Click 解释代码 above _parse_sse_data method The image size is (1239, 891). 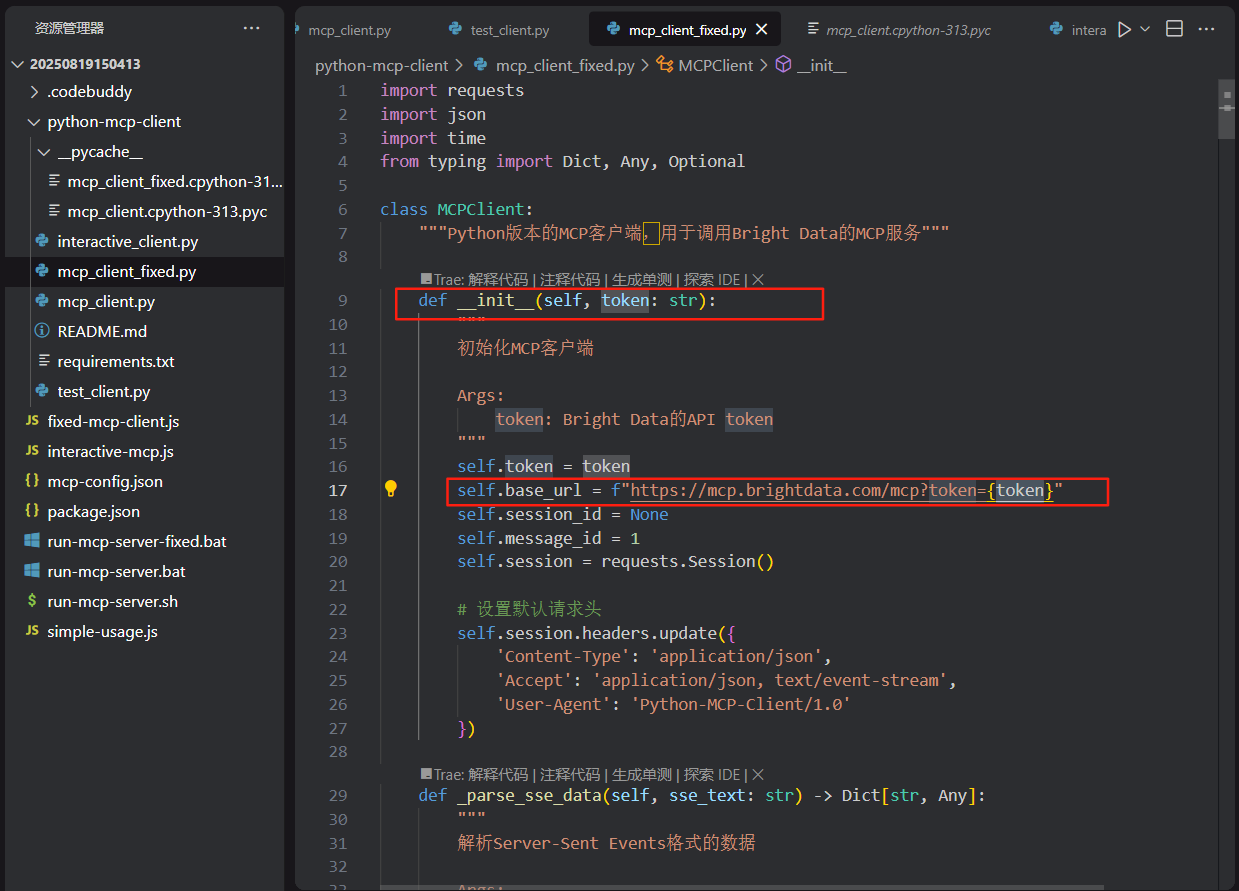pos(498,775)
